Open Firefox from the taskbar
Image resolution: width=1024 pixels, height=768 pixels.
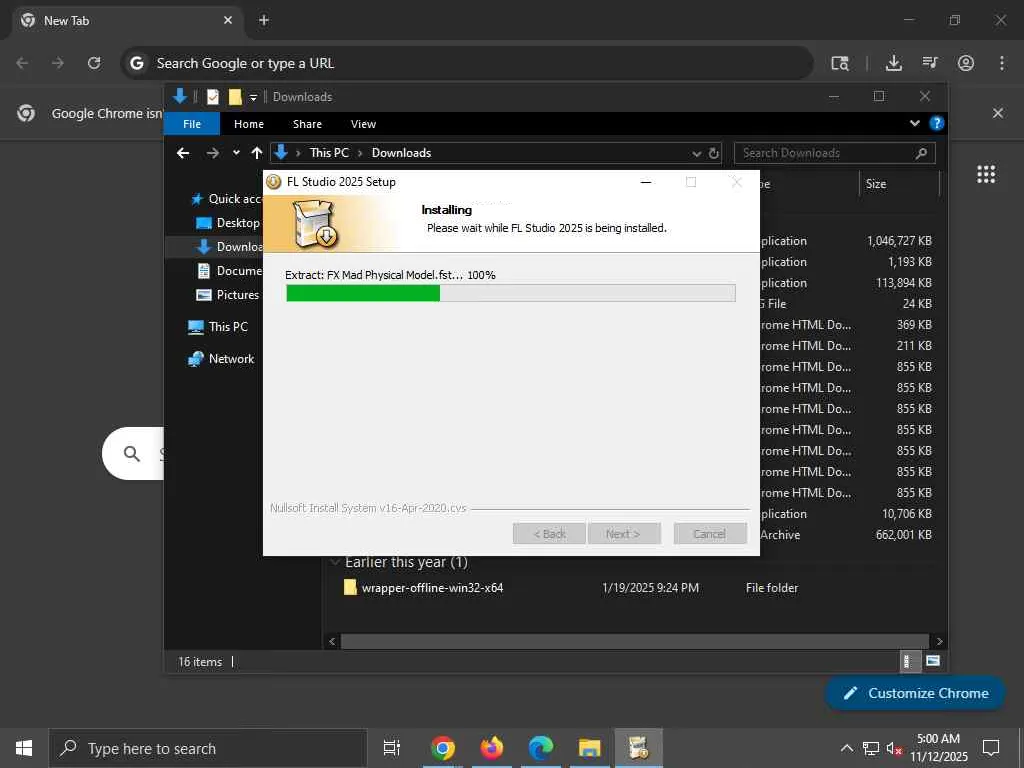click(x=492, y=748)
